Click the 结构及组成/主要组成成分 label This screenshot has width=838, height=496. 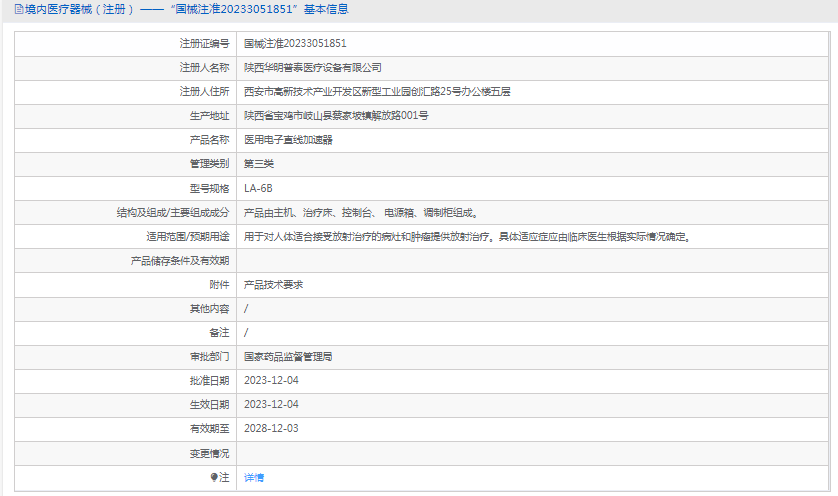tap(173, 212)
